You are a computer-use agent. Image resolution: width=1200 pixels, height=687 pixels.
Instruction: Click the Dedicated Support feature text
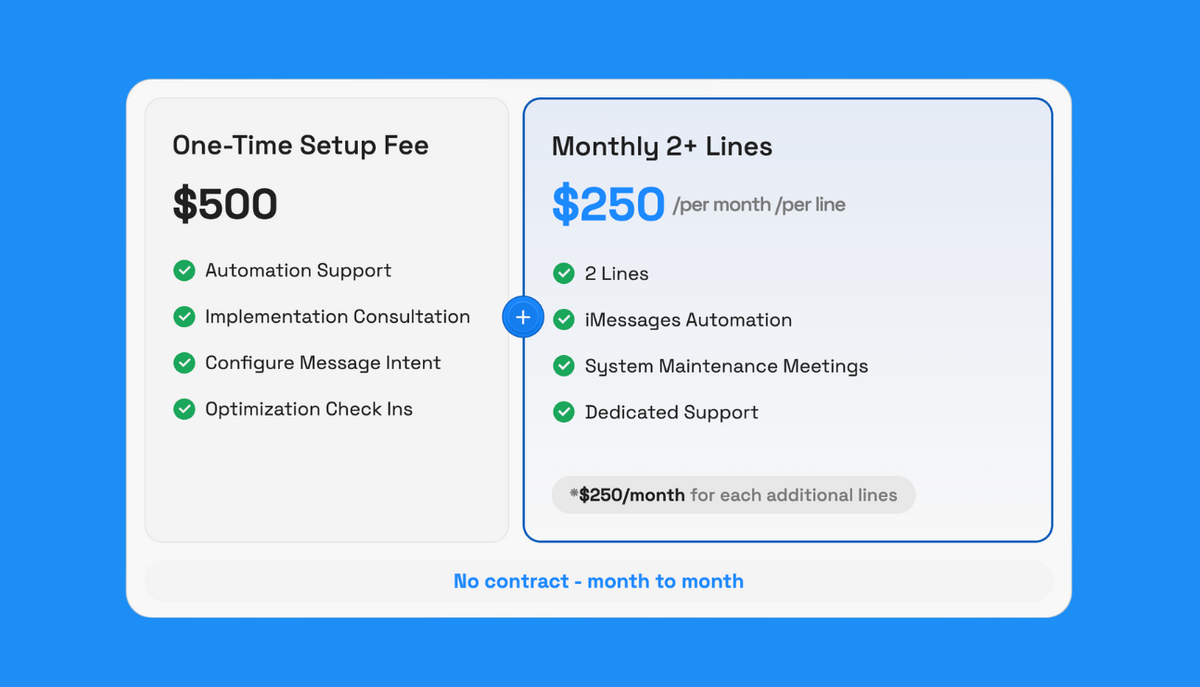(x=671, y=412)
